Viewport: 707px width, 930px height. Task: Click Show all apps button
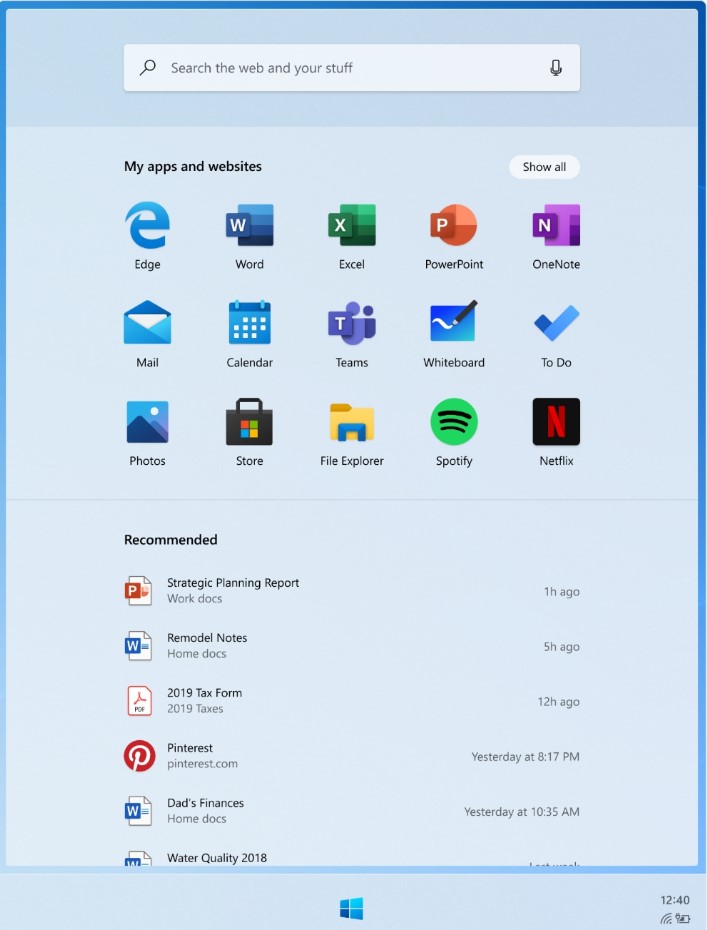(x=544, y=167)
